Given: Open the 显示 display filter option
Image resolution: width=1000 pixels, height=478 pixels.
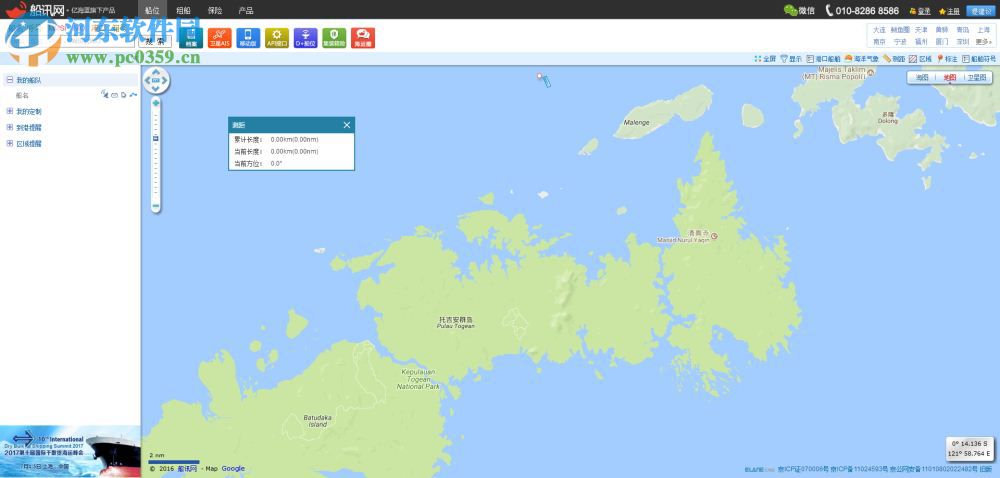Looking at the screenshot, I should point(791,59).
